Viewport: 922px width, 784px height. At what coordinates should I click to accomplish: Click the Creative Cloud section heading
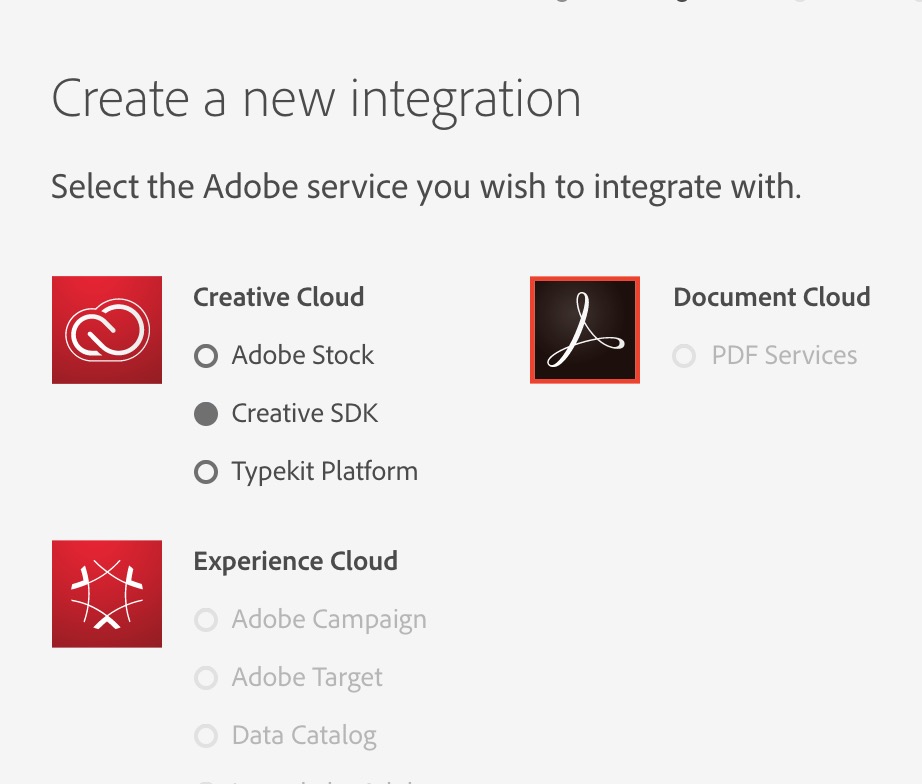pos(279,297)
